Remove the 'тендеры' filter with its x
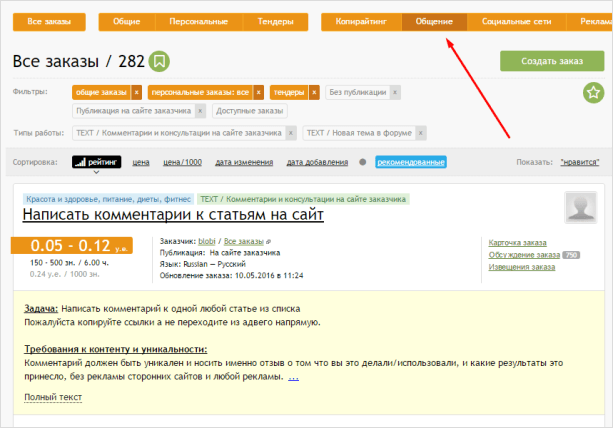 click(314, 92)
